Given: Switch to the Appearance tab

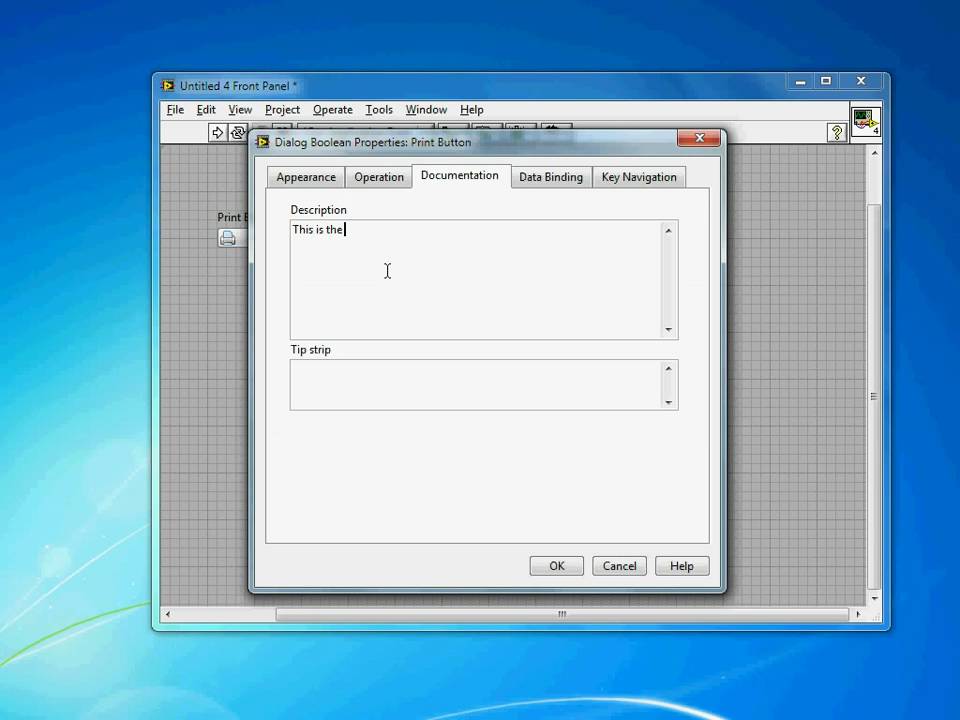Looking at the screenshot, I should click(x=306, y=177).
